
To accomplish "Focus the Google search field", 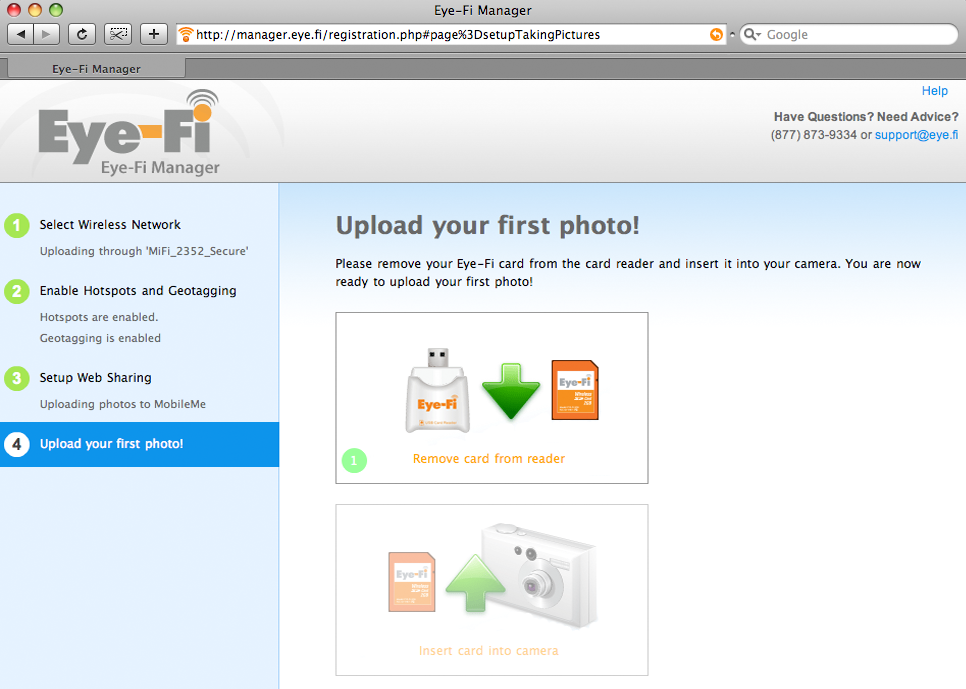I will point(849,35).
